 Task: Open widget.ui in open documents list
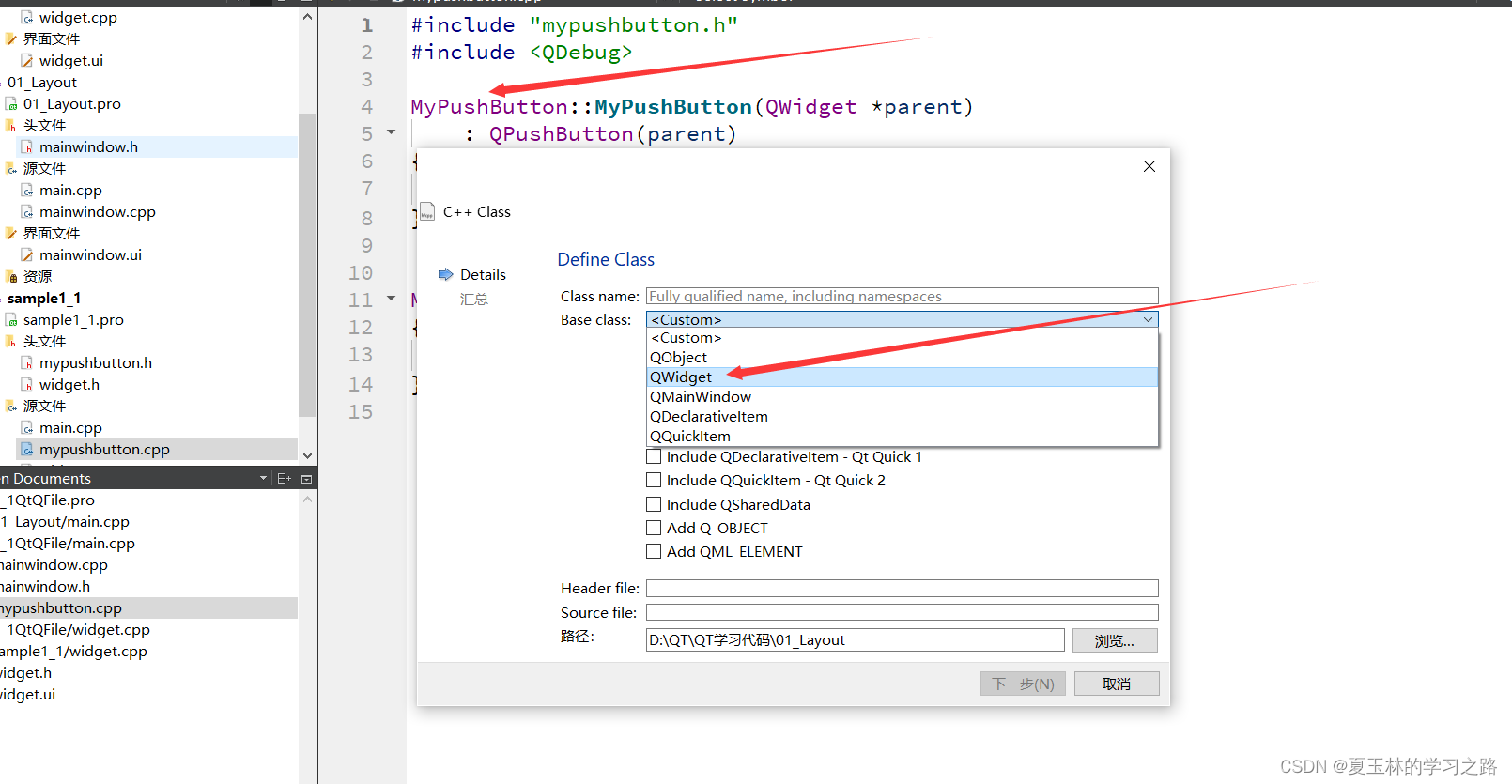click(28, 695)
